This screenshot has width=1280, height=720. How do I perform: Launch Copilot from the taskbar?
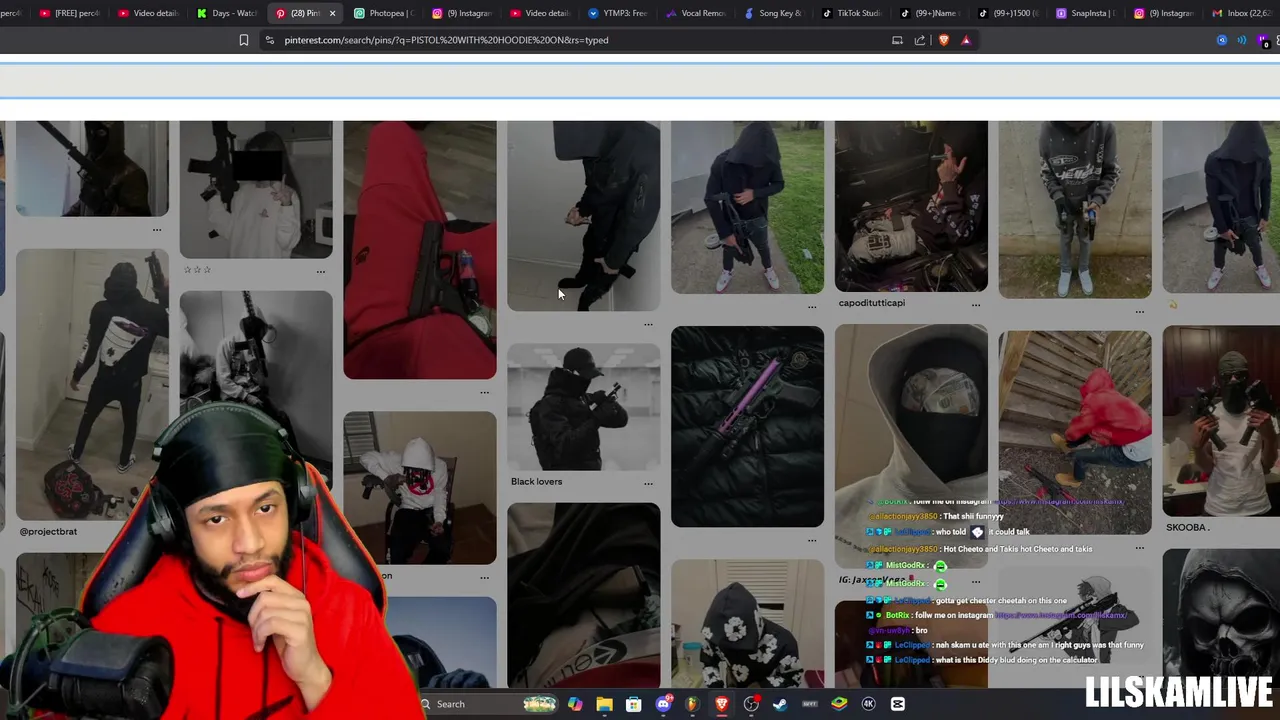coord(575,704)
